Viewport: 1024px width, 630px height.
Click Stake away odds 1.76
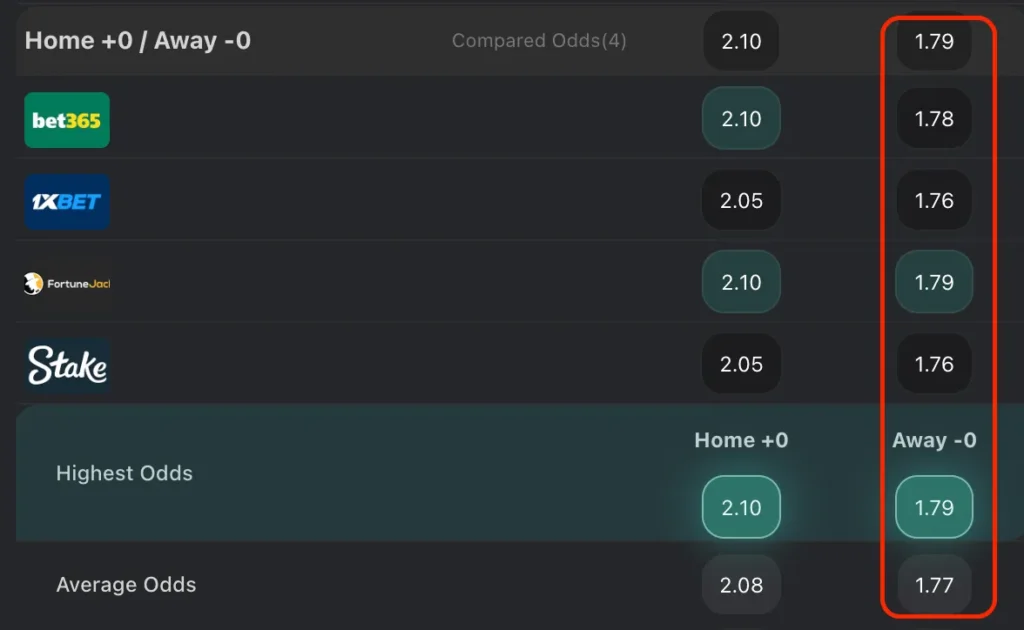point(934,365)
